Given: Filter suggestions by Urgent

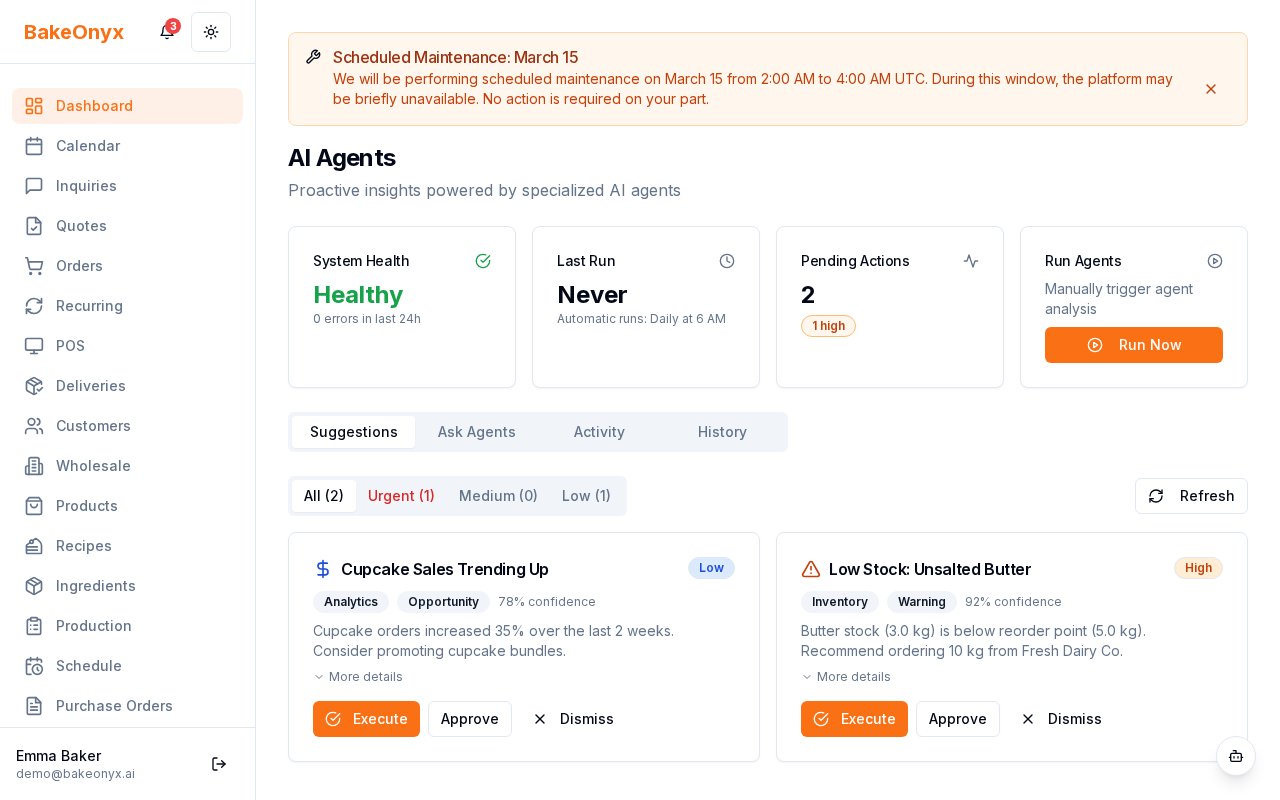Looking at the screenshot, I should click(401, 496).
